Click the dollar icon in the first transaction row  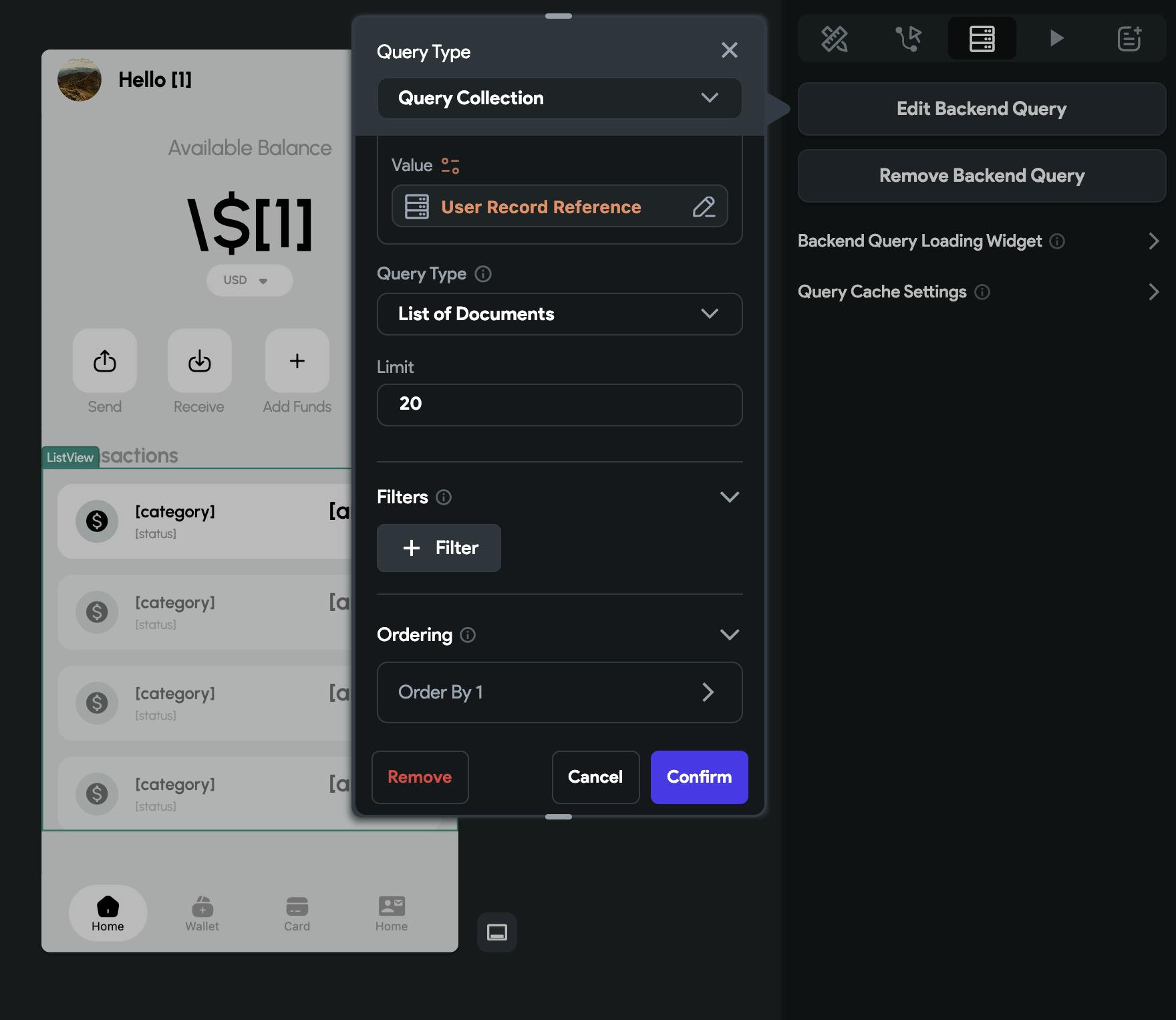tap(97, 521)
